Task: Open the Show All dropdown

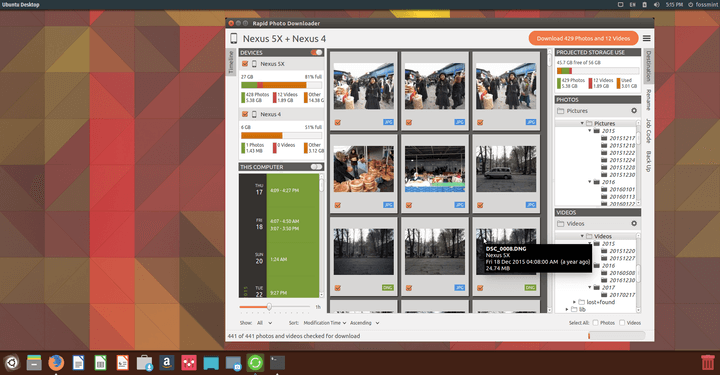Action: tap(264, 323)
